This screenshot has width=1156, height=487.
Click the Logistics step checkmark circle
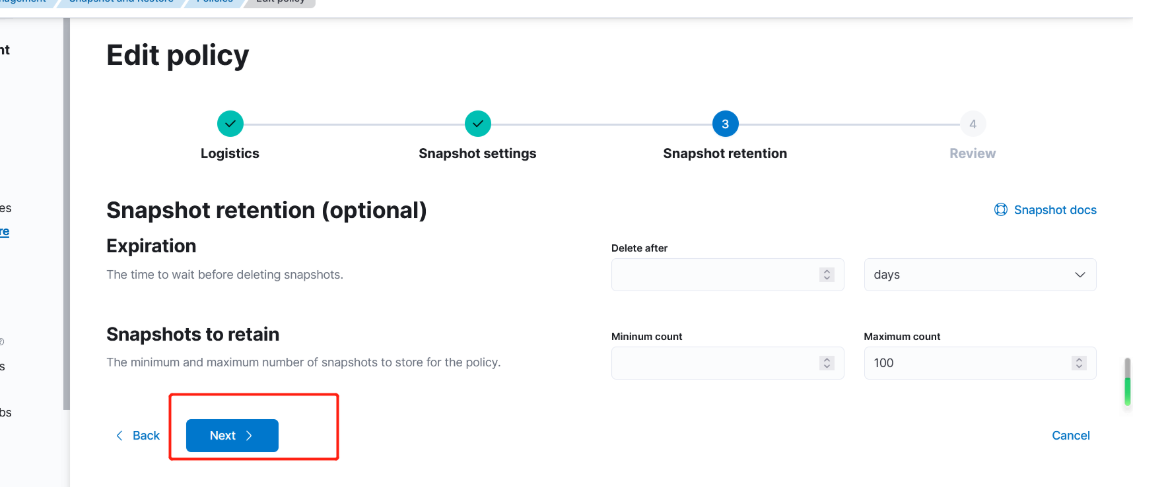(230, 124)
